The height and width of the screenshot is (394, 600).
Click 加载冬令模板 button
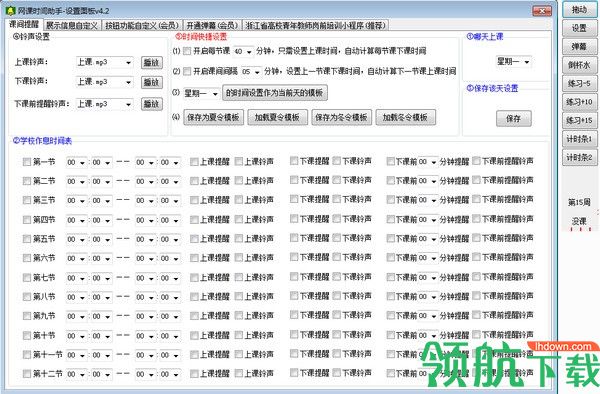coord(406,117)
